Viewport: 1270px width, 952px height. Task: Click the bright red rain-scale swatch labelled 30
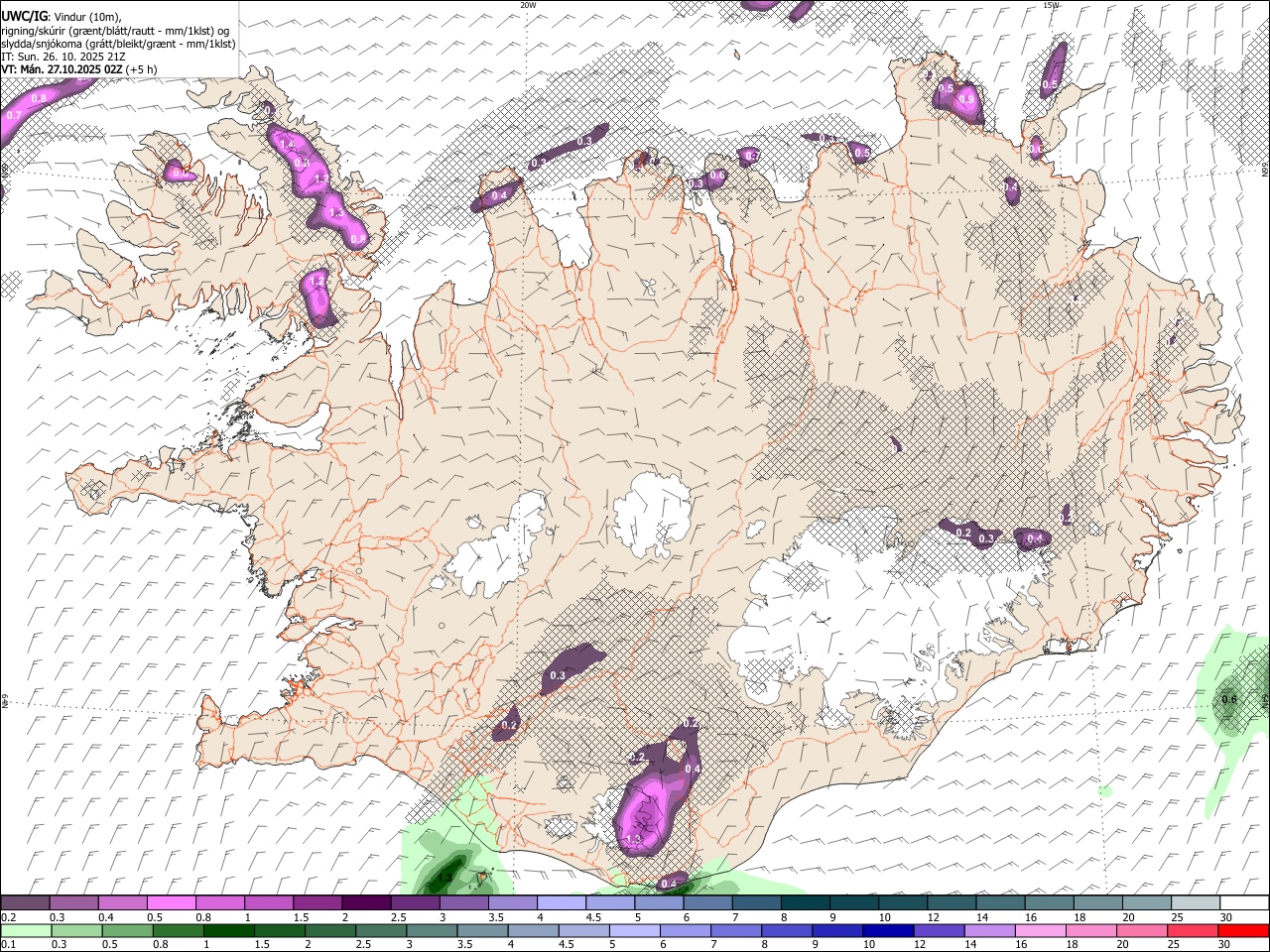click(1244, 930)
